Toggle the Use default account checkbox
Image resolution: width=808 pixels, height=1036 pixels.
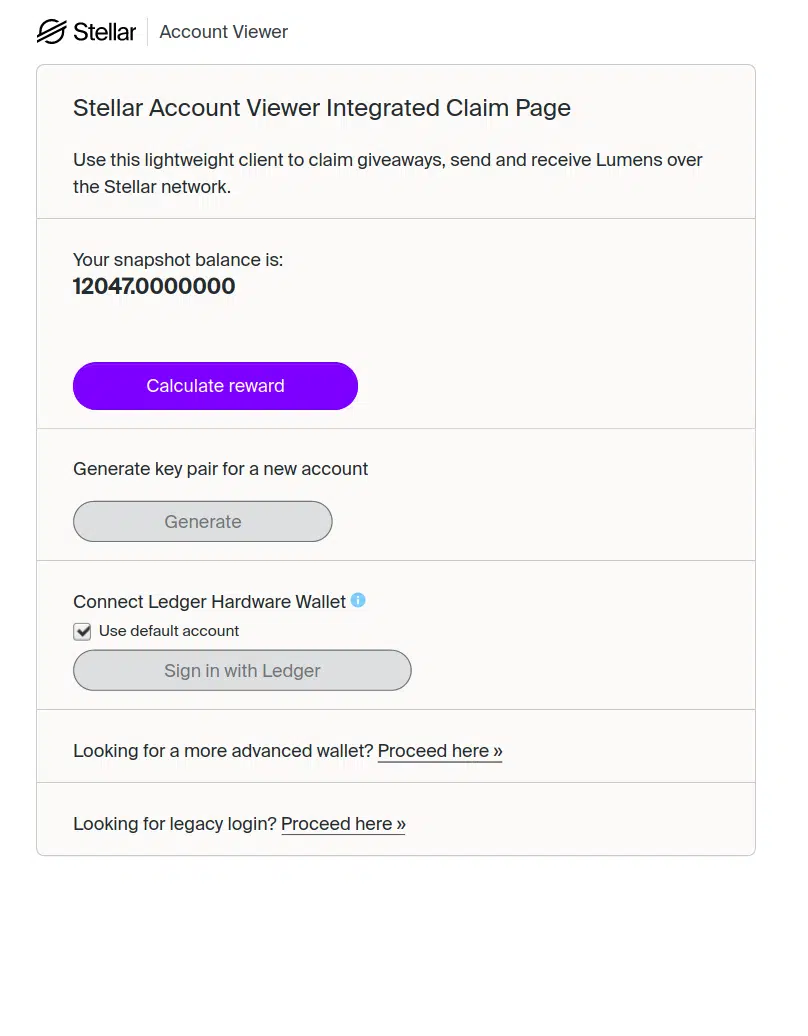point(82,631)
